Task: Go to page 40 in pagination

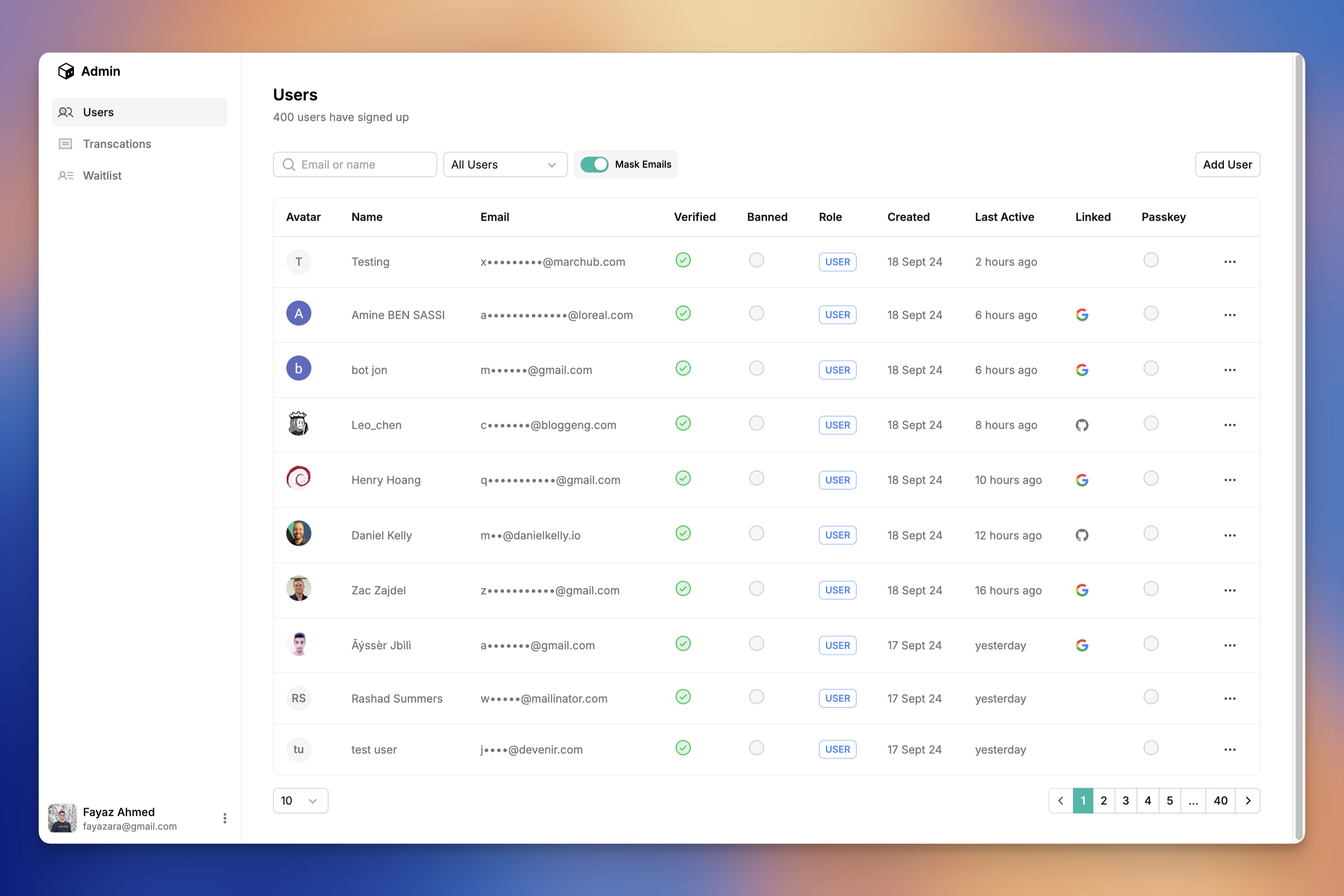Action: click(x=1220, y=801)
